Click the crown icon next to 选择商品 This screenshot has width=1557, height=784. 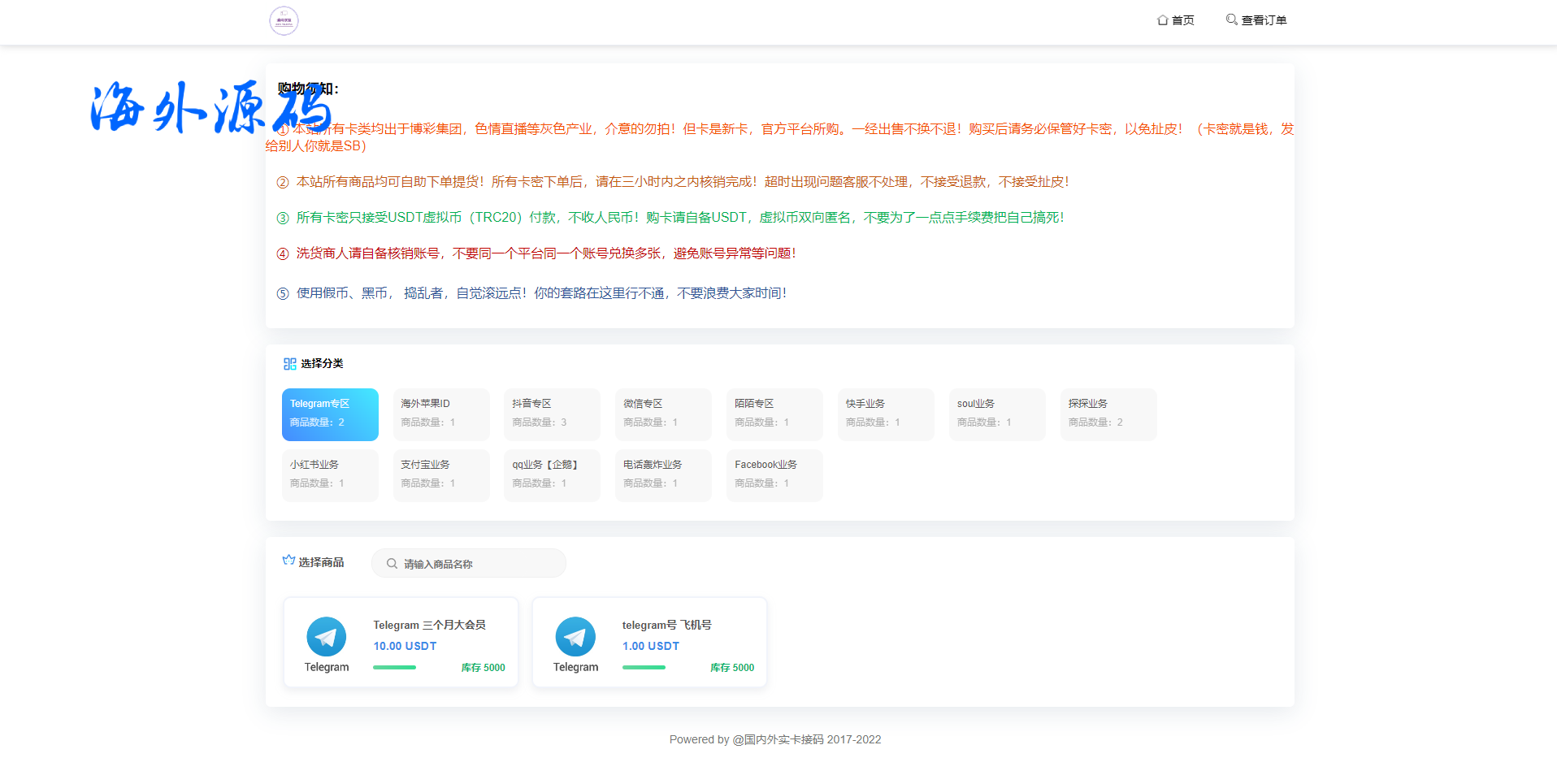[x=288, y=561]
